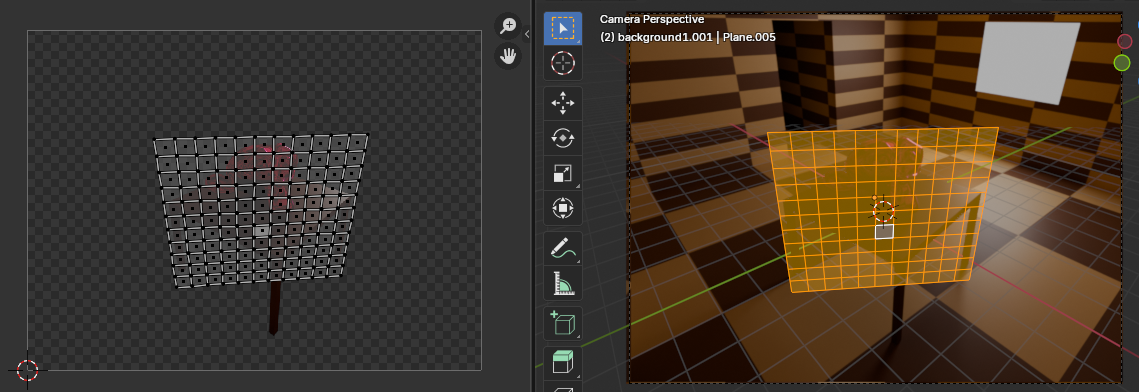Click the UV editor zoom magnifier icon

point(508,25)
